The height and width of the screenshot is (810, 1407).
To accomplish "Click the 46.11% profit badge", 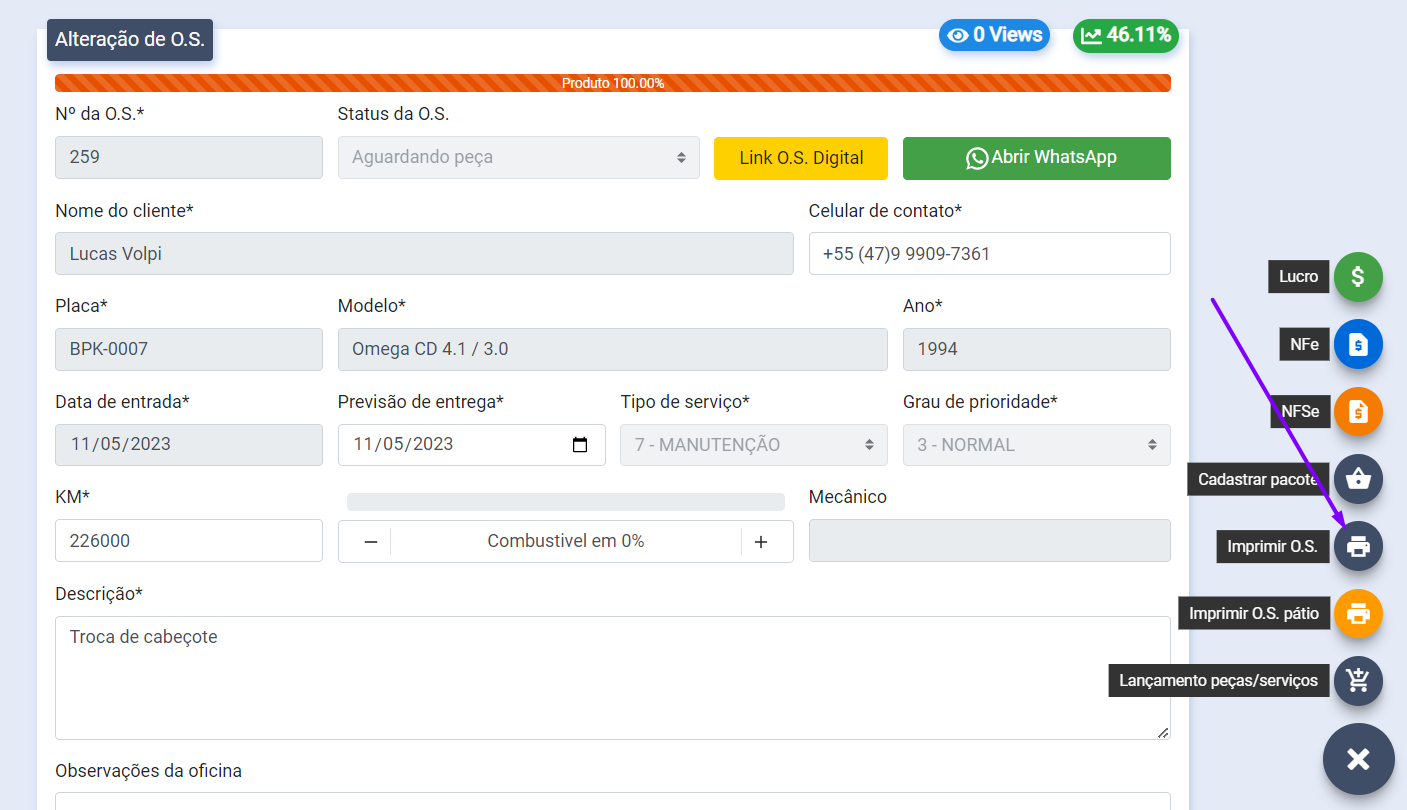I will (x=1126, y=35).
